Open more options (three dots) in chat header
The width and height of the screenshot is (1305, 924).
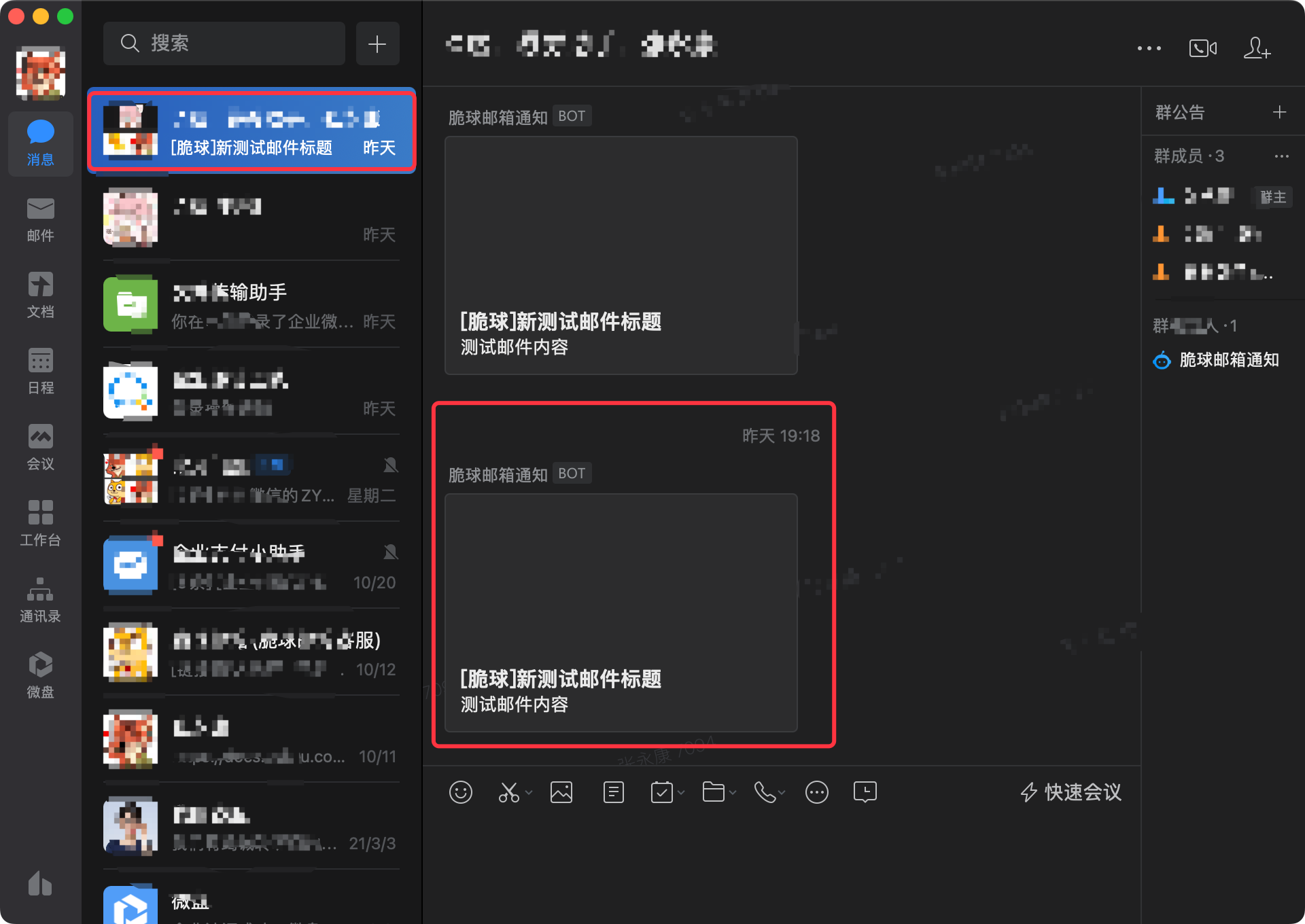coord(1149,48)
